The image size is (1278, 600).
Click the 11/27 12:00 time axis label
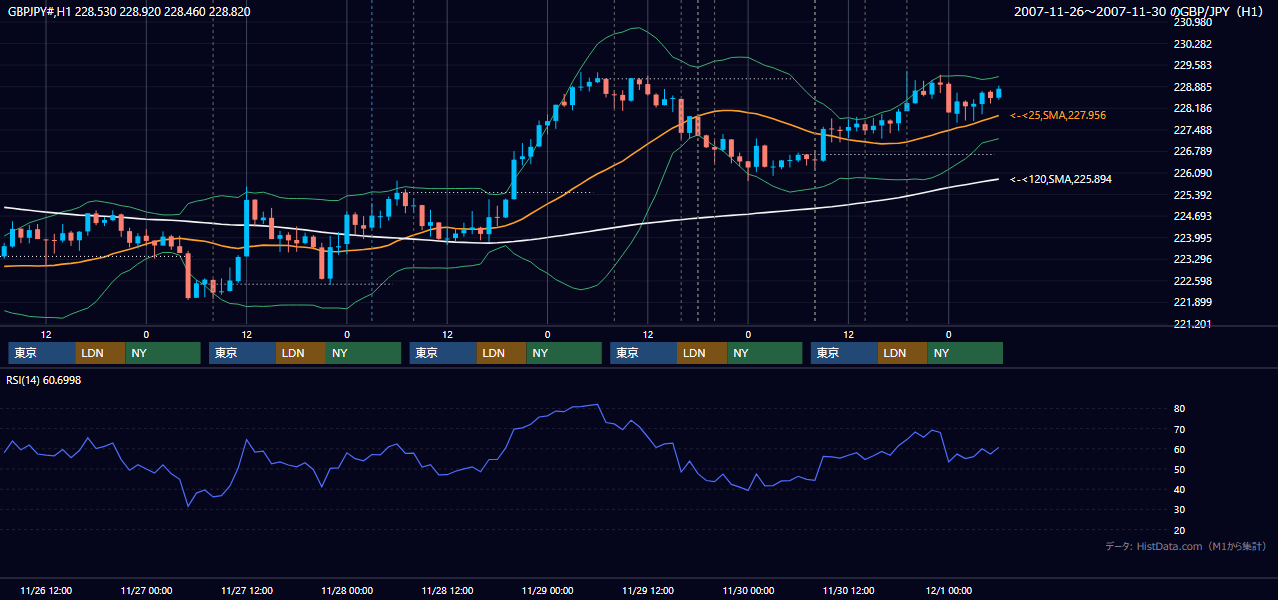coord(246,590)
